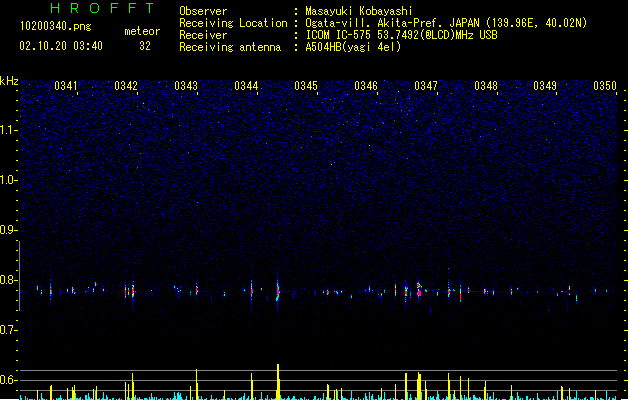Image resolution: width=629 pixels, height=400 pixels.
Task: Select the A504HB(yagi 4el) antenna text
Action: (353, 47)
